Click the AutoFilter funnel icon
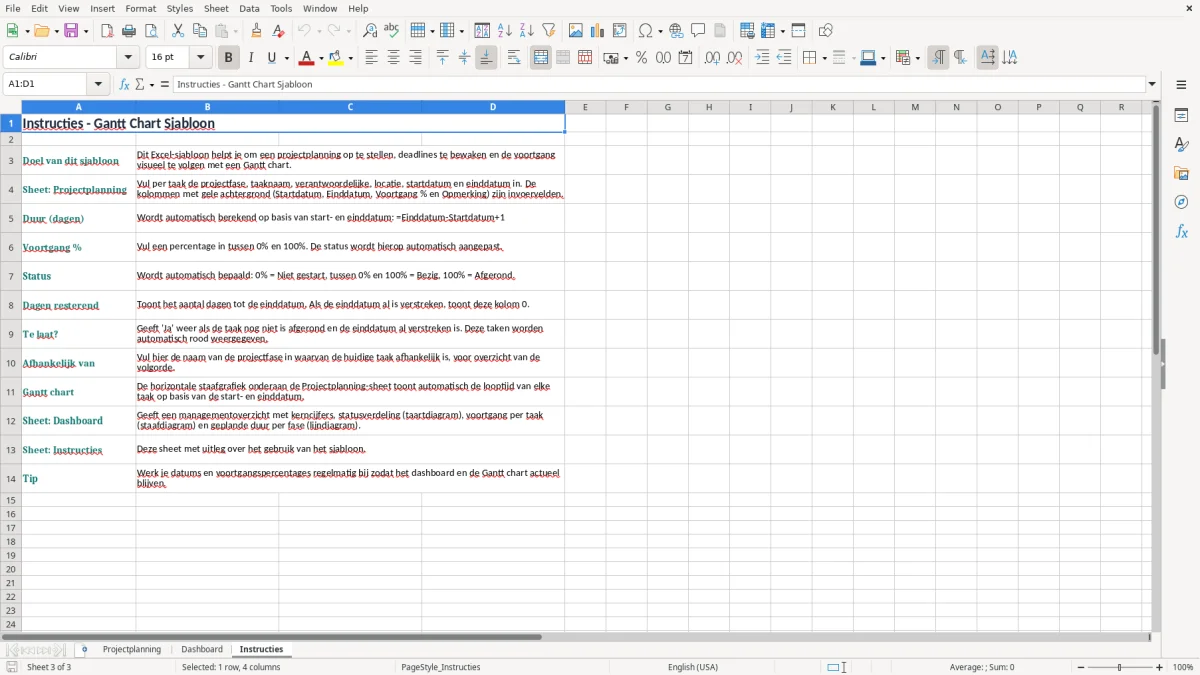The width and height of the screenshot is (1200, 675). pos(549,31)
